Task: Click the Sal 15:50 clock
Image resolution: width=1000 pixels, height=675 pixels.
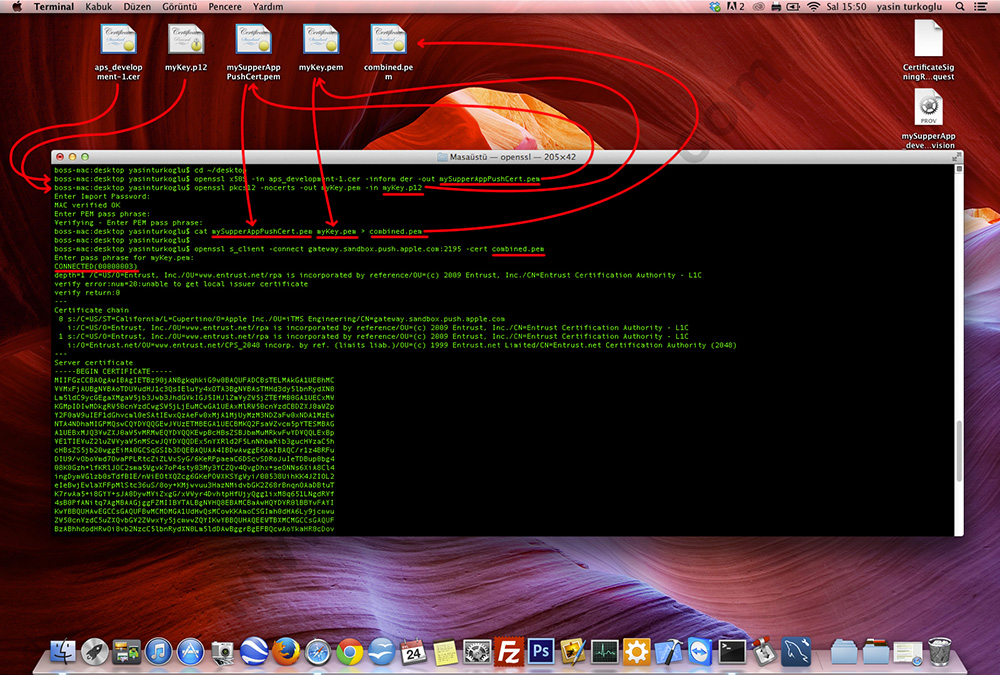Action: 846,6
